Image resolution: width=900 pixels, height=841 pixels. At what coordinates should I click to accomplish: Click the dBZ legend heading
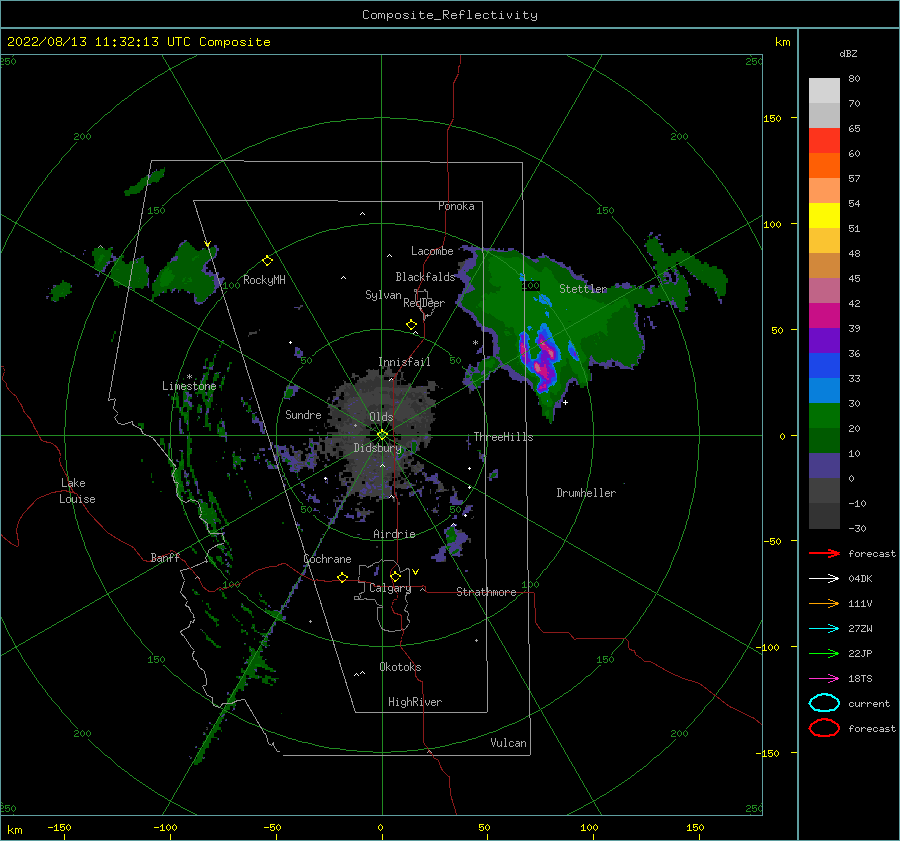click(x=848, y=53)
